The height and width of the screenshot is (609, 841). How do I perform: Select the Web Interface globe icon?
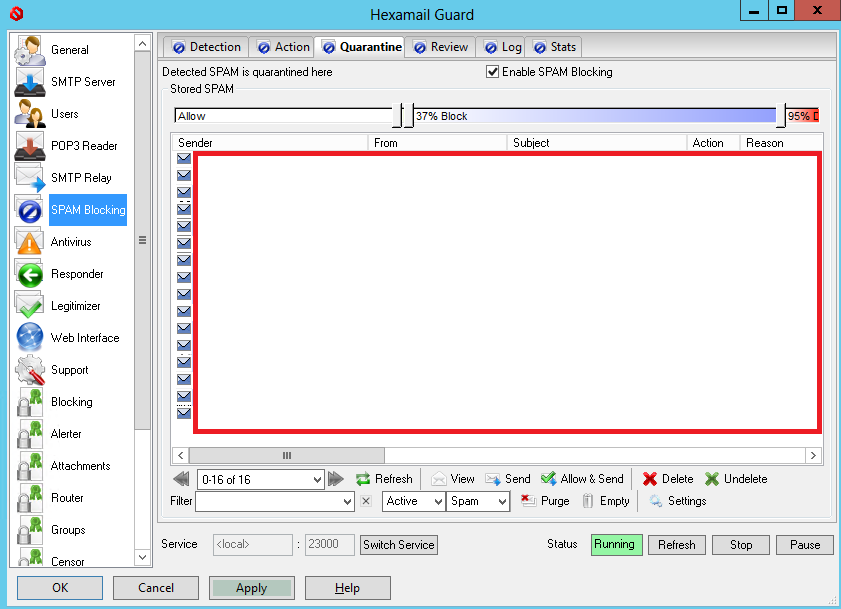[29, 337]
